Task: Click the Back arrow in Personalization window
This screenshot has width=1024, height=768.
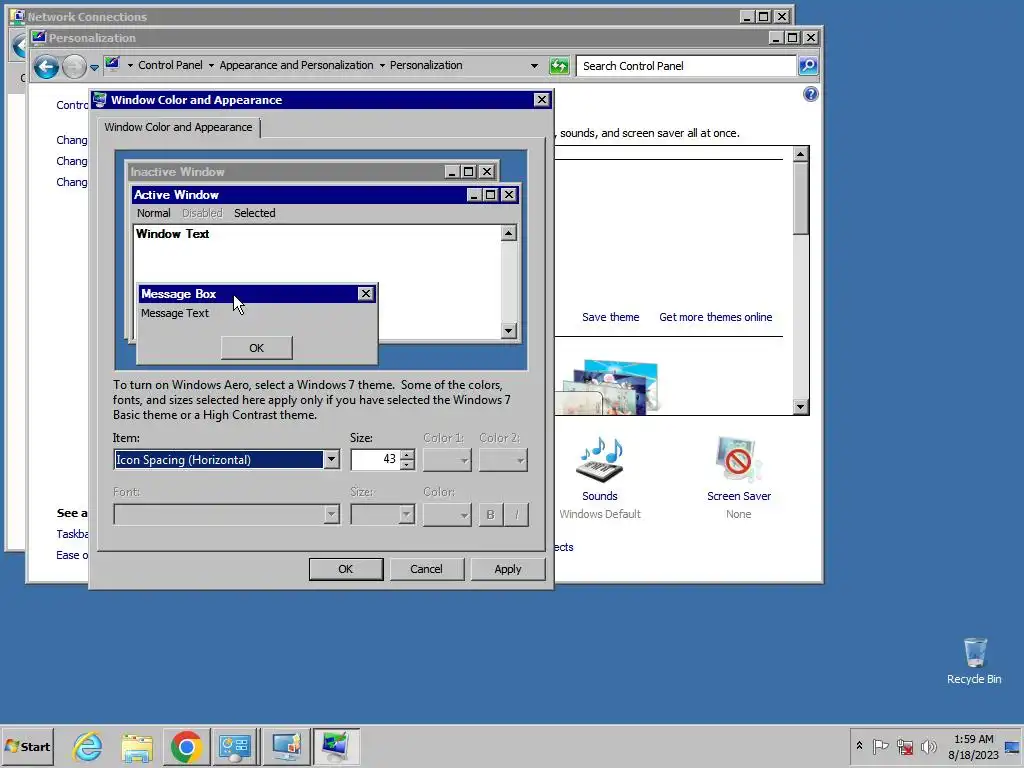Action: [46, 66]
